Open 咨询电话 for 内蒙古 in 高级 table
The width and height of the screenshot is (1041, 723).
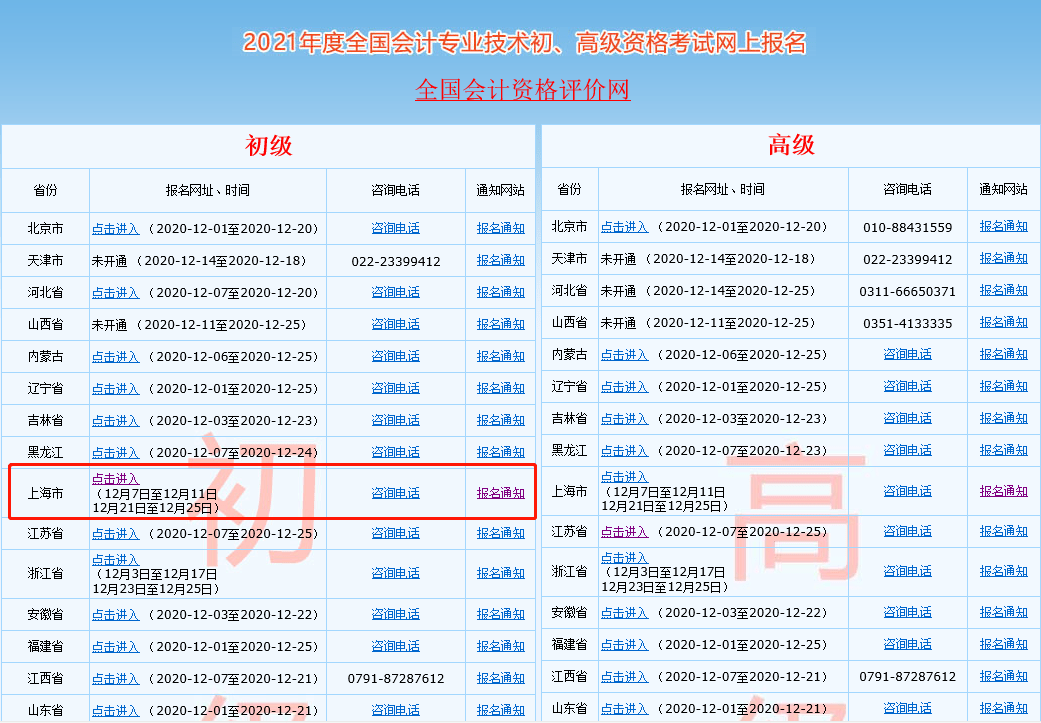[908, 355]
